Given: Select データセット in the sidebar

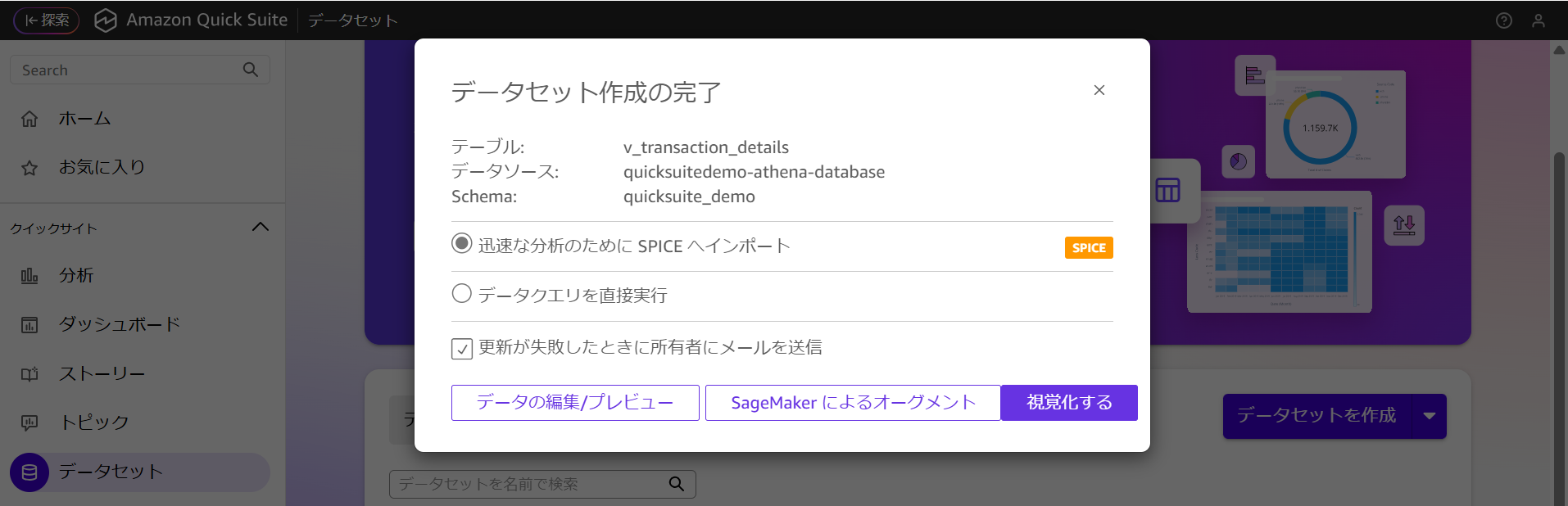Looking at the screenshot, I should [140, 472].
